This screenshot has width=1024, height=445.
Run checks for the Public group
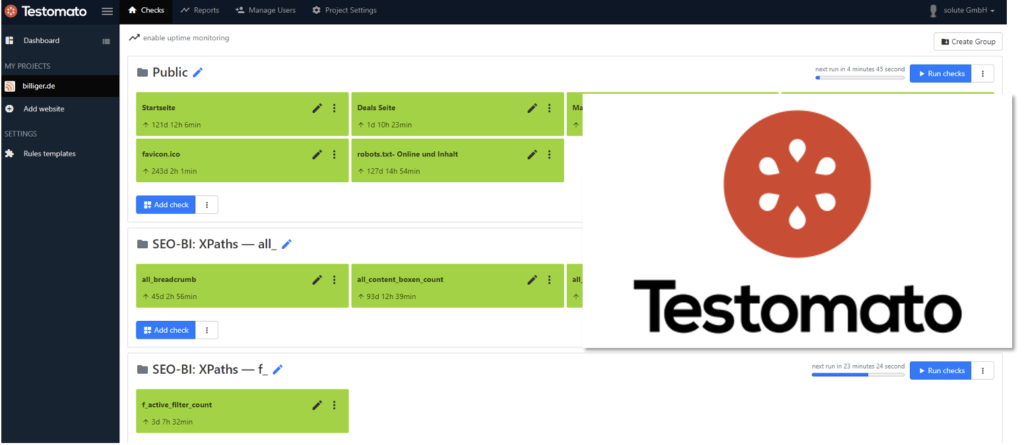[940, 74]
